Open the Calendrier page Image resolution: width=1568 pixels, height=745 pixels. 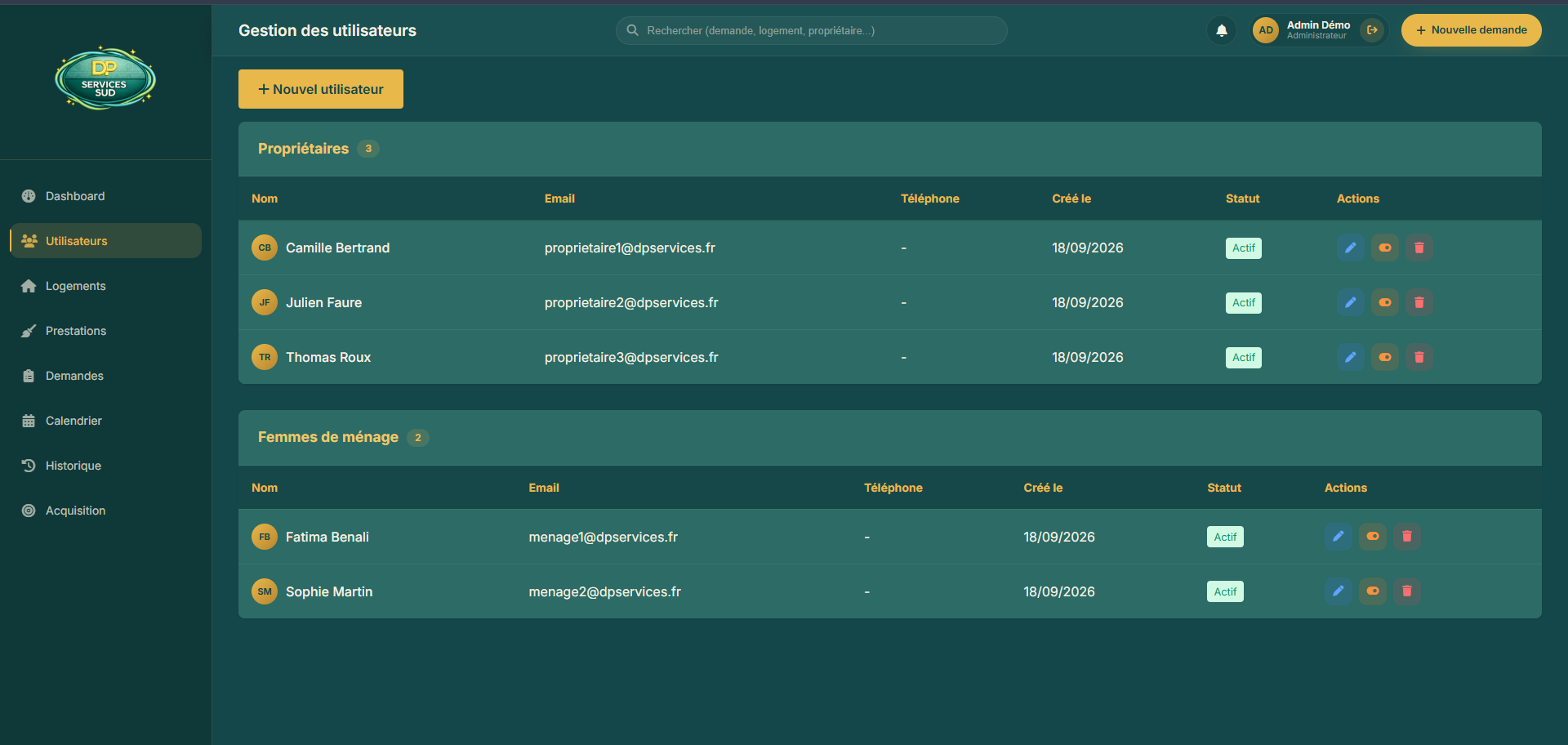pos(105,421)
